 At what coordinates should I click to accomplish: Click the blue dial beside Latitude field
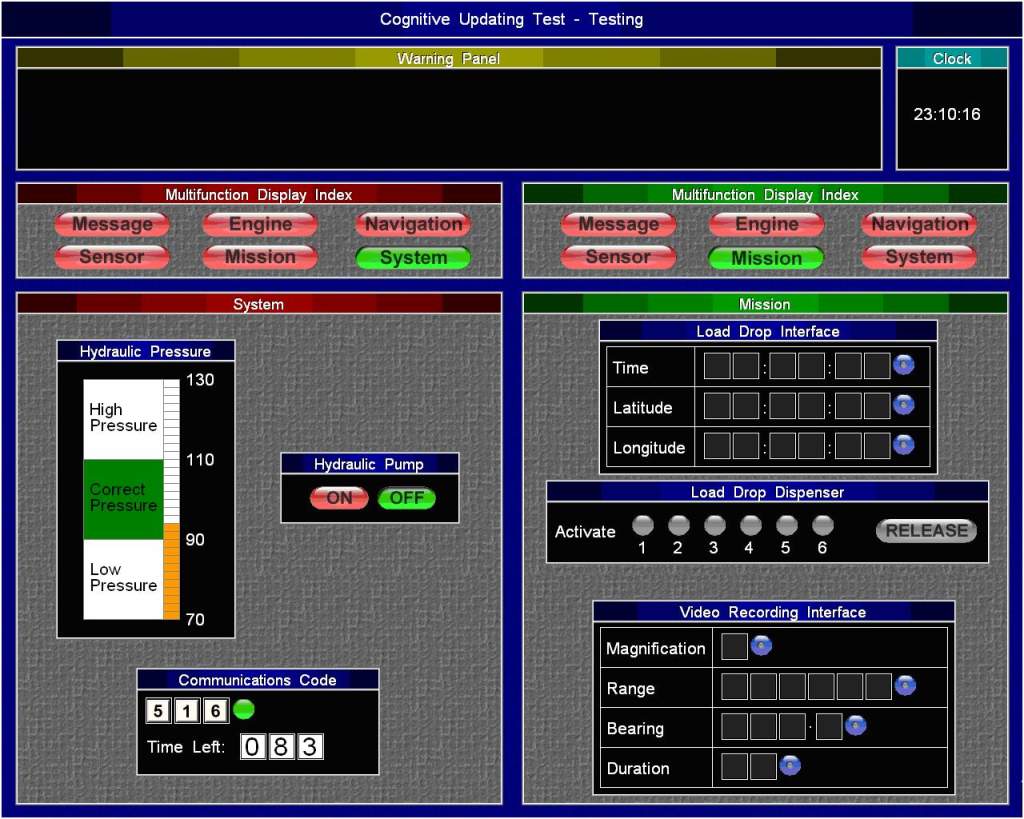(x=903, y=405)
